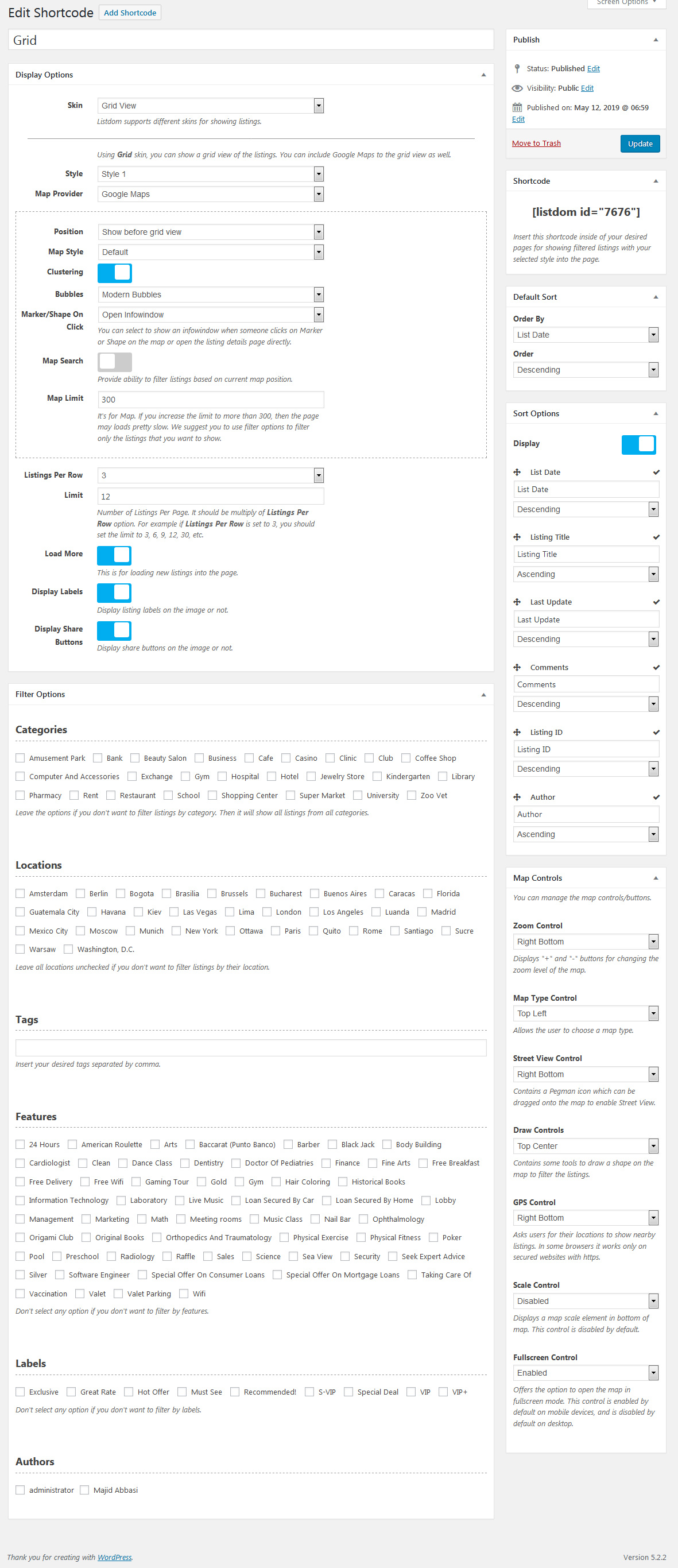The height and width of the screenshot is (1568, 678).
Task: Disable the Clustering toggle
Action: click(x=114, y=273)
